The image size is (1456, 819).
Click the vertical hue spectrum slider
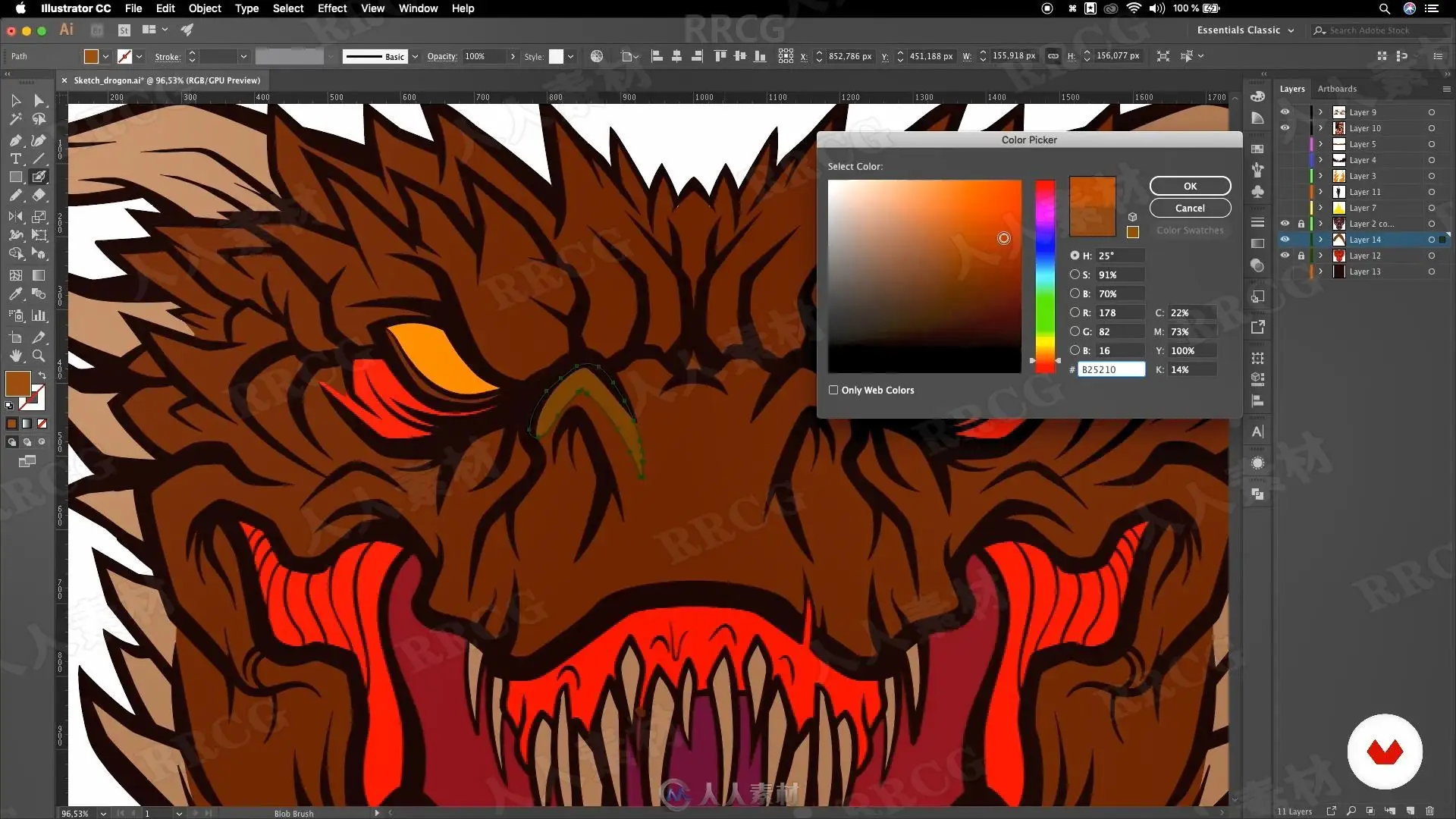[1045, 277]
